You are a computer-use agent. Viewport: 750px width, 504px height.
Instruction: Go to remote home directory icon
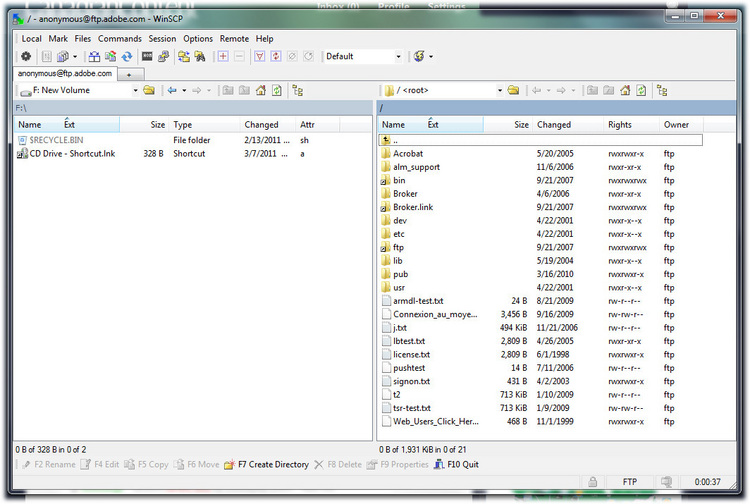(625, 90)
